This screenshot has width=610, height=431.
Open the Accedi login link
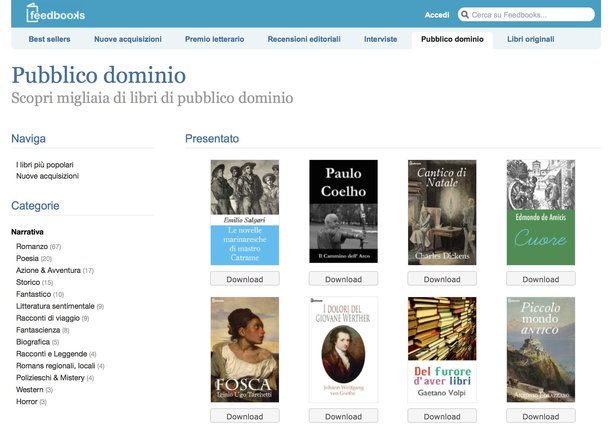coord(436,15)
